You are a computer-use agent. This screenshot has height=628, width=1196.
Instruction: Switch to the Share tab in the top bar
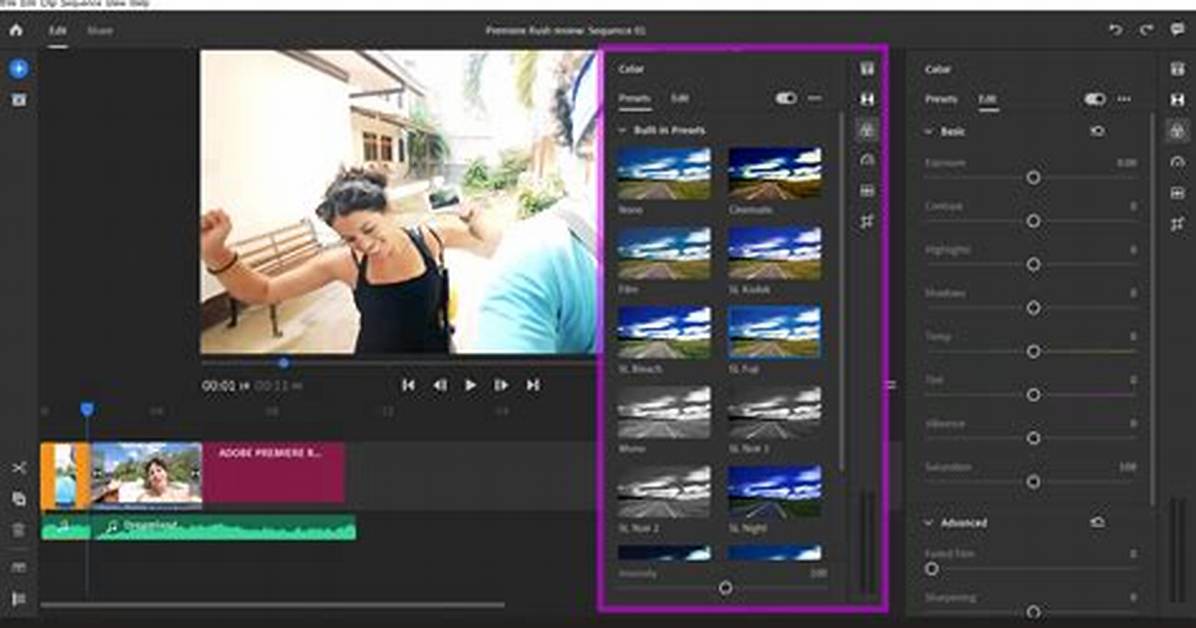point(100,31)
